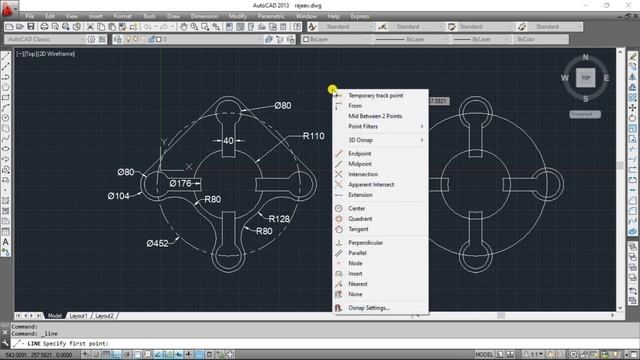The width and height of the screenshot is (640, 360).
Task: Open the Properties palette icon
Action: coord(229,27)
